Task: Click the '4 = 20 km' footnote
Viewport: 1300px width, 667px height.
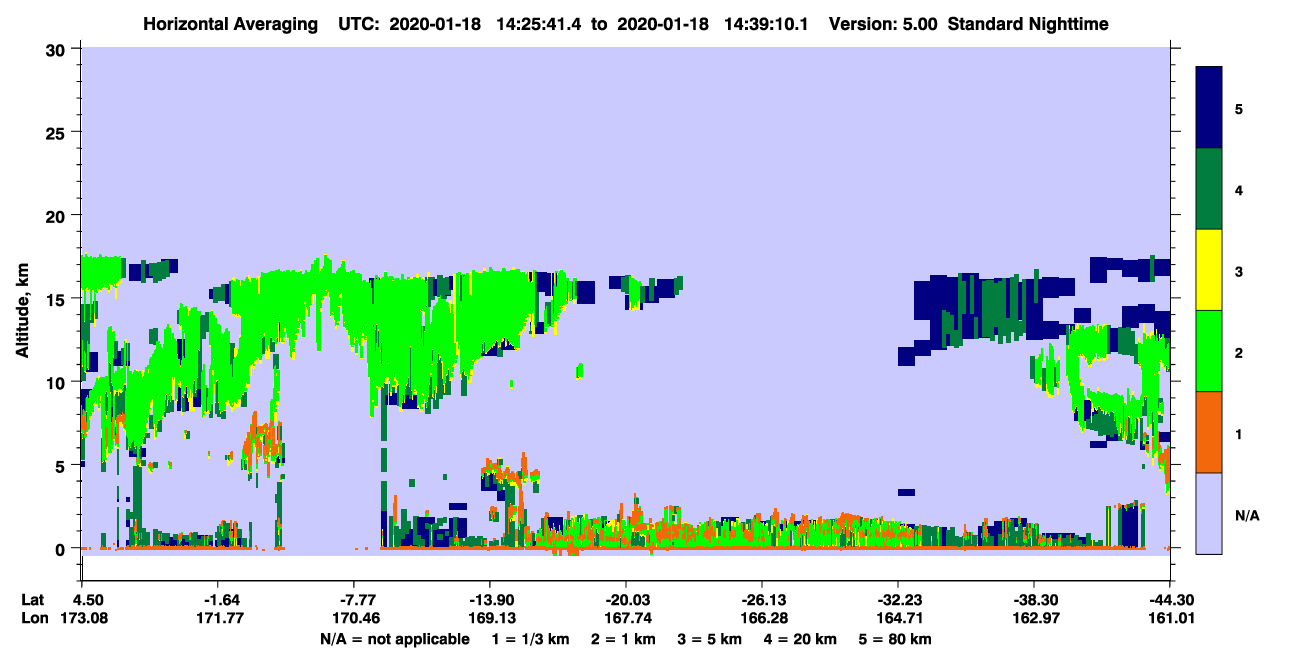Action: coord(801,639)
